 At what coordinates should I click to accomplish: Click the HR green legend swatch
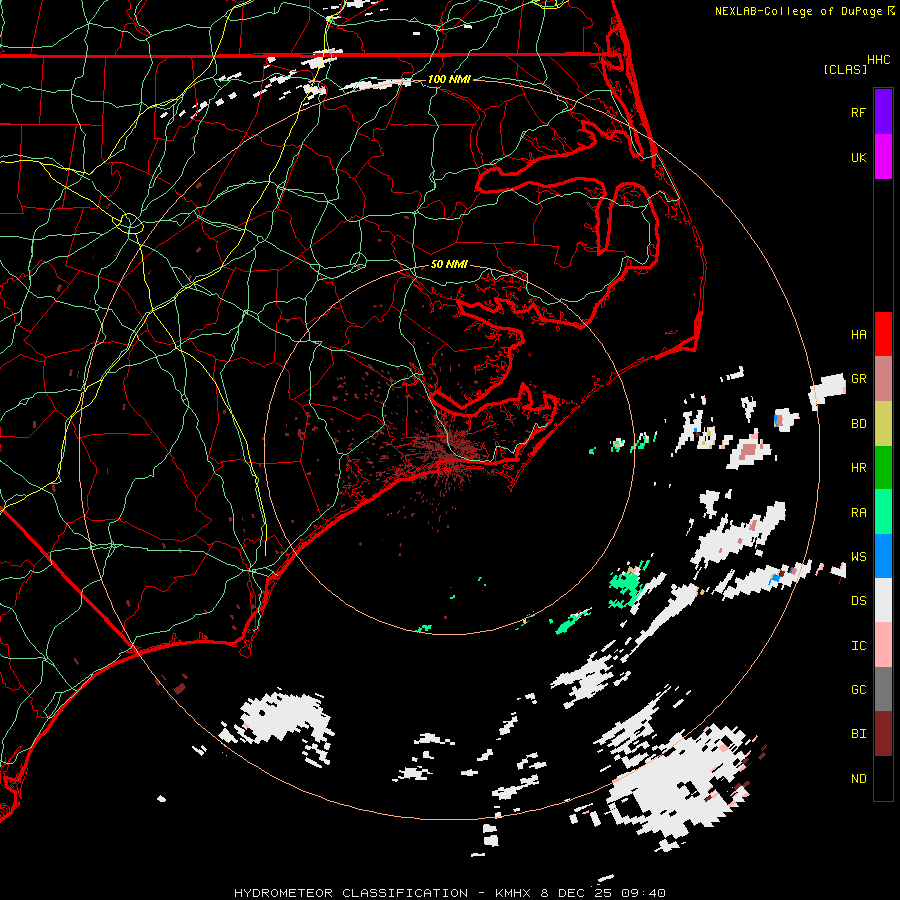pos(883,468)
